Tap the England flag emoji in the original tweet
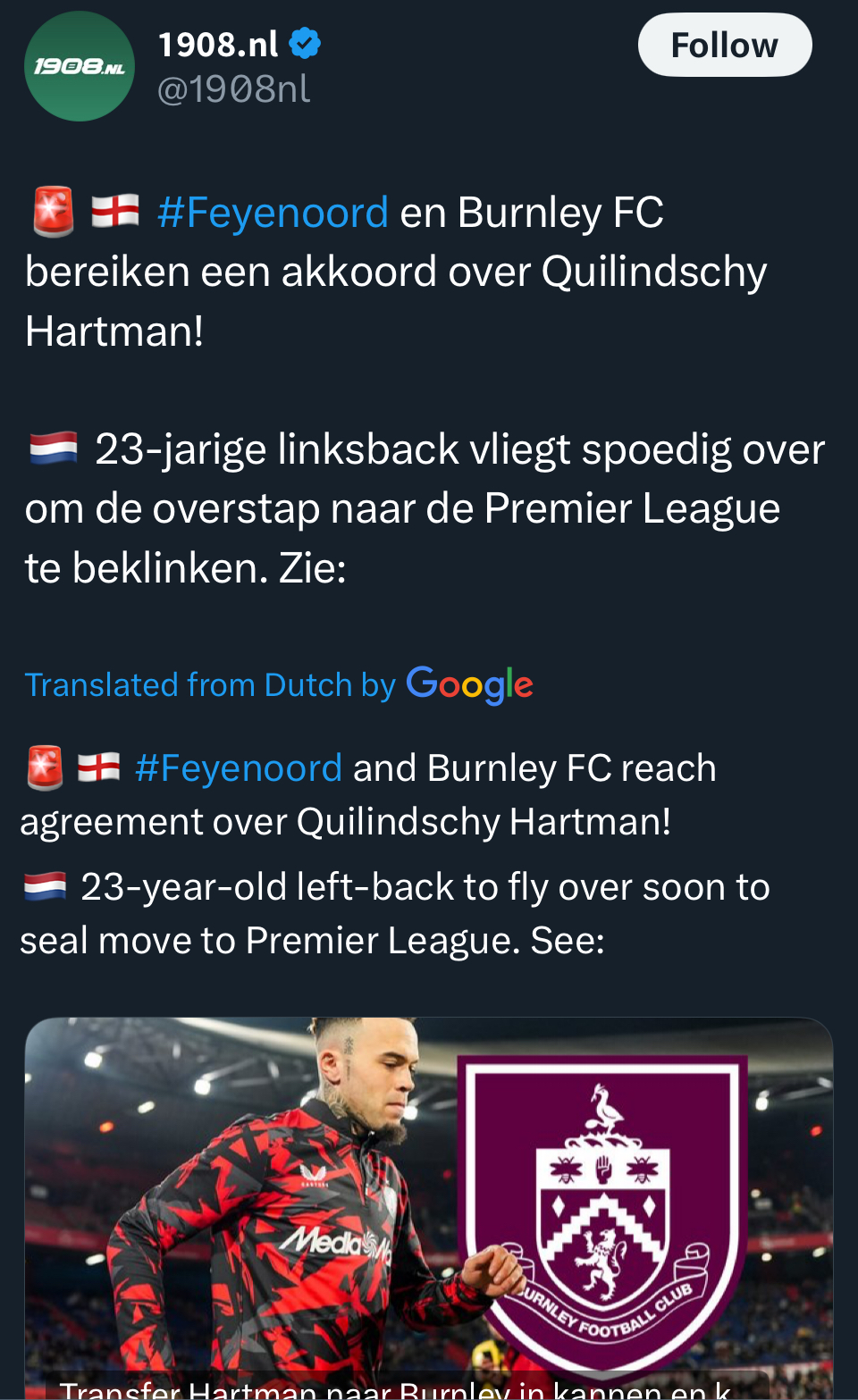Image resolution: width=858 pixels, height=1400 pixels. click(x=115, y=212)
